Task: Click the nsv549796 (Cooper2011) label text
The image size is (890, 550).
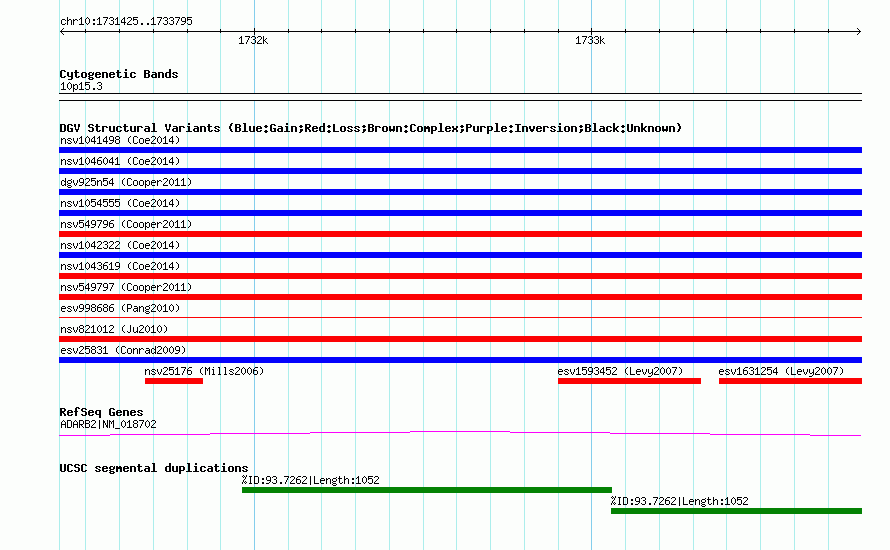Action: pos(126,224)
